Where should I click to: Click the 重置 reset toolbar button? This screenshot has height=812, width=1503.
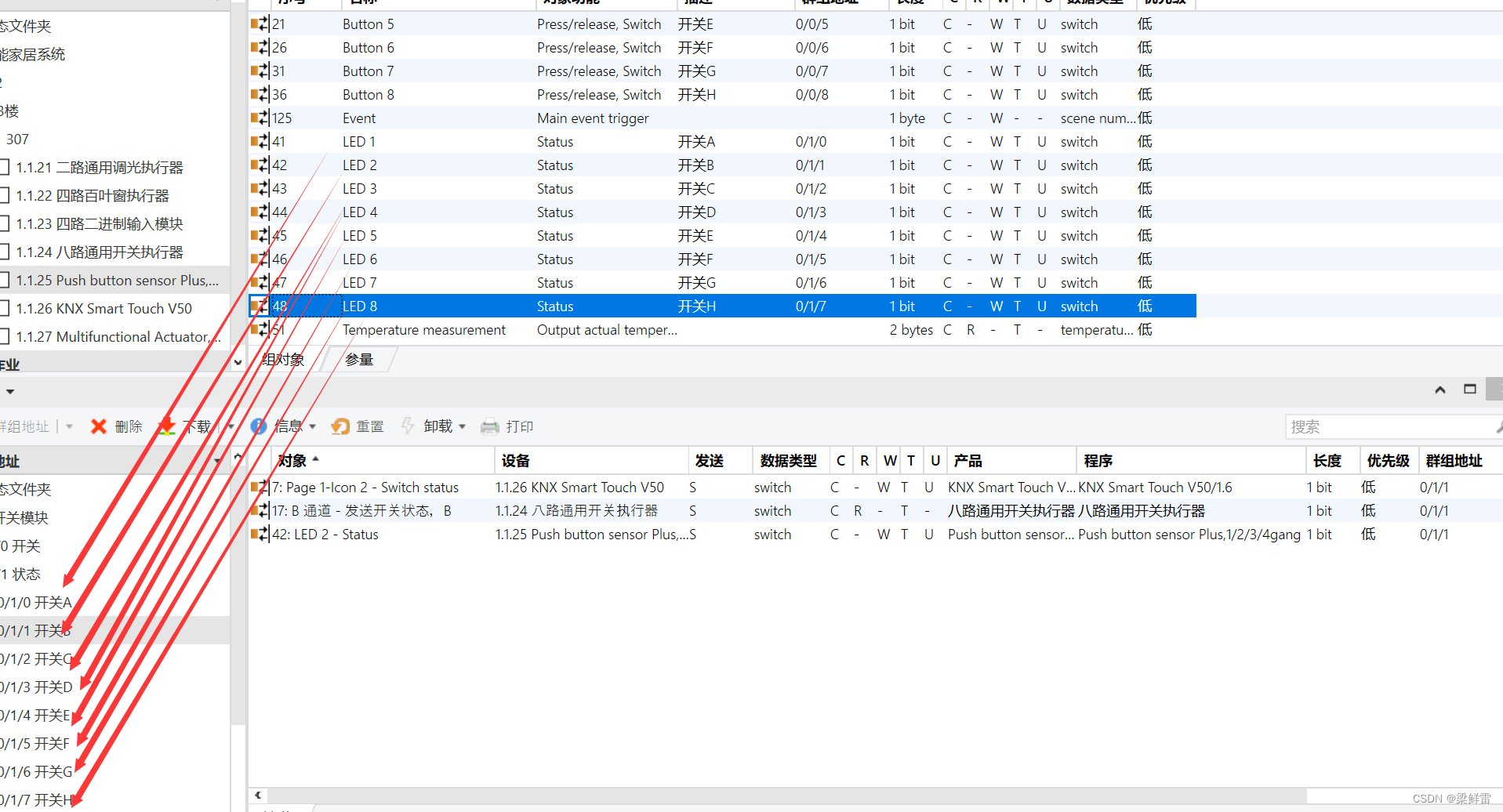point(358,426)
